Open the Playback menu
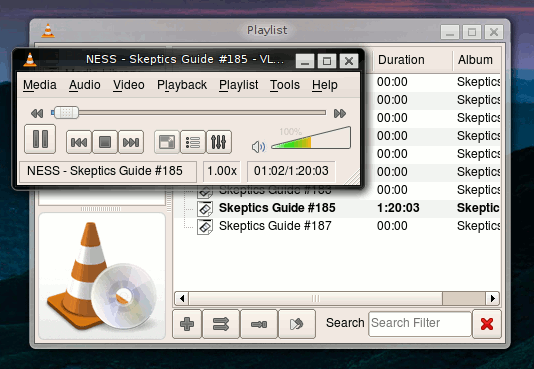The width and height of the screenshot is (534, 369). (182, 85)
